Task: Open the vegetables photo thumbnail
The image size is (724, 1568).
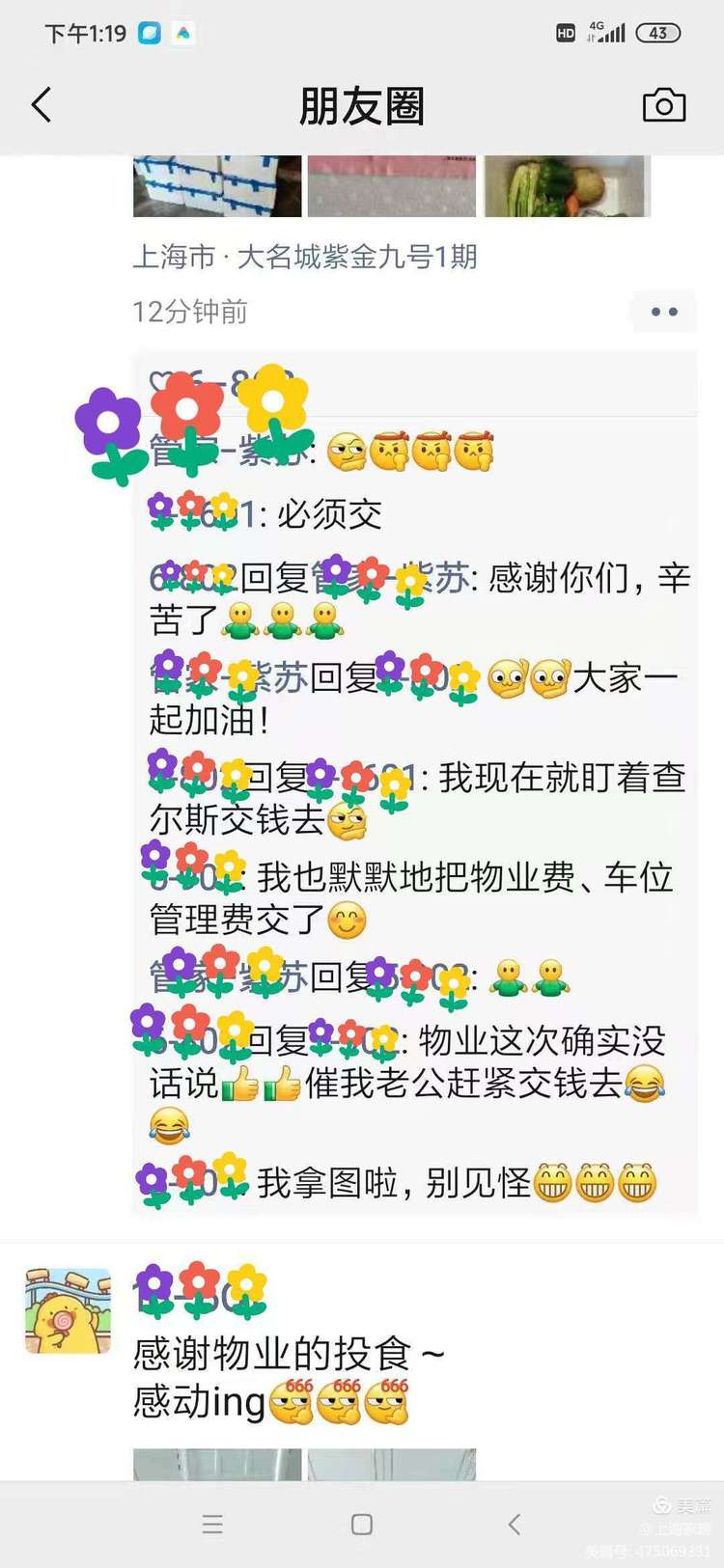Action: coord(567,186)
